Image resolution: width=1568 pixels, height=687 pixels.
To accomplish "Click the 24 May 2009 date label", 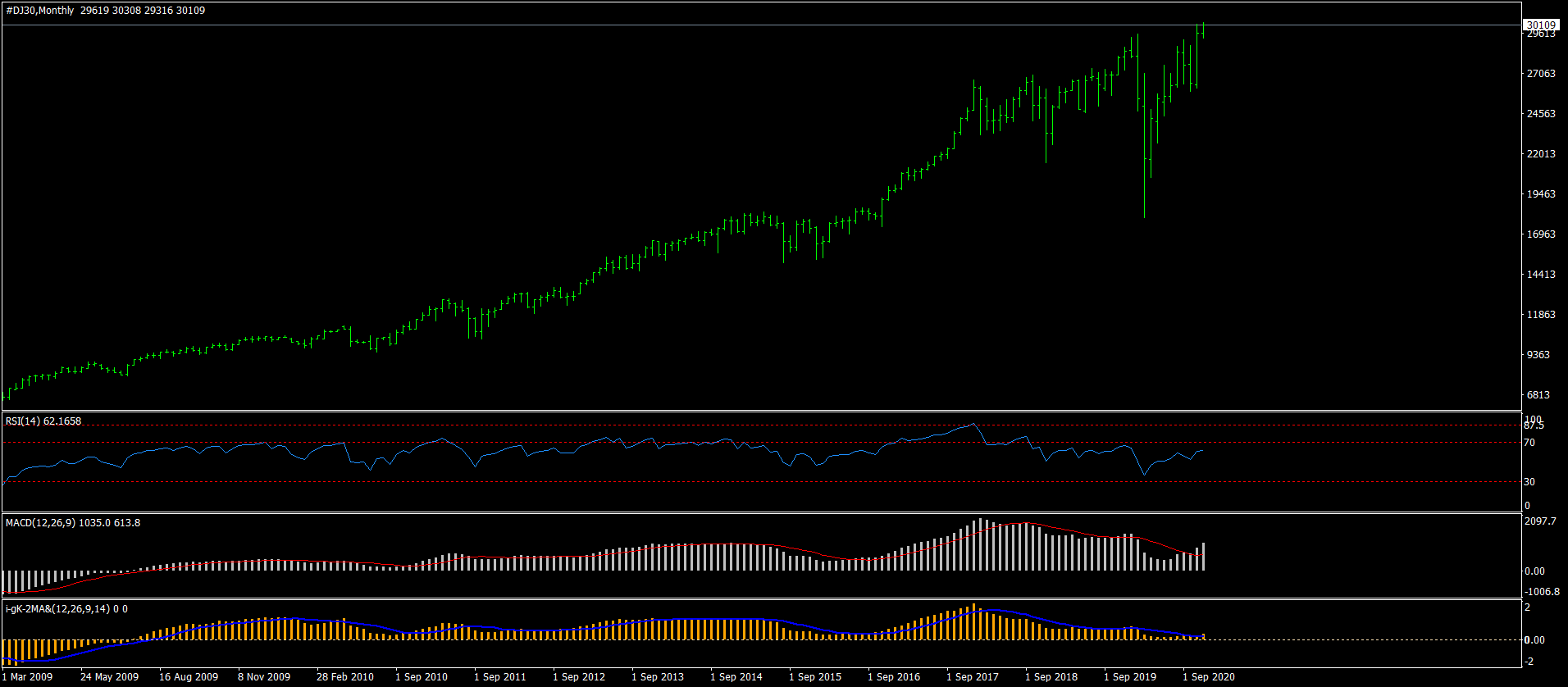I will [x=109, y=677].
